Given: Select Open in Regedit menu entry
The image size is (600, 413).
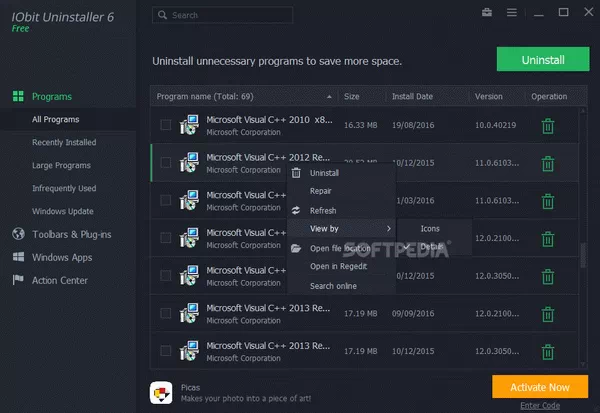Looking at the screenshot, I should 341,266.
